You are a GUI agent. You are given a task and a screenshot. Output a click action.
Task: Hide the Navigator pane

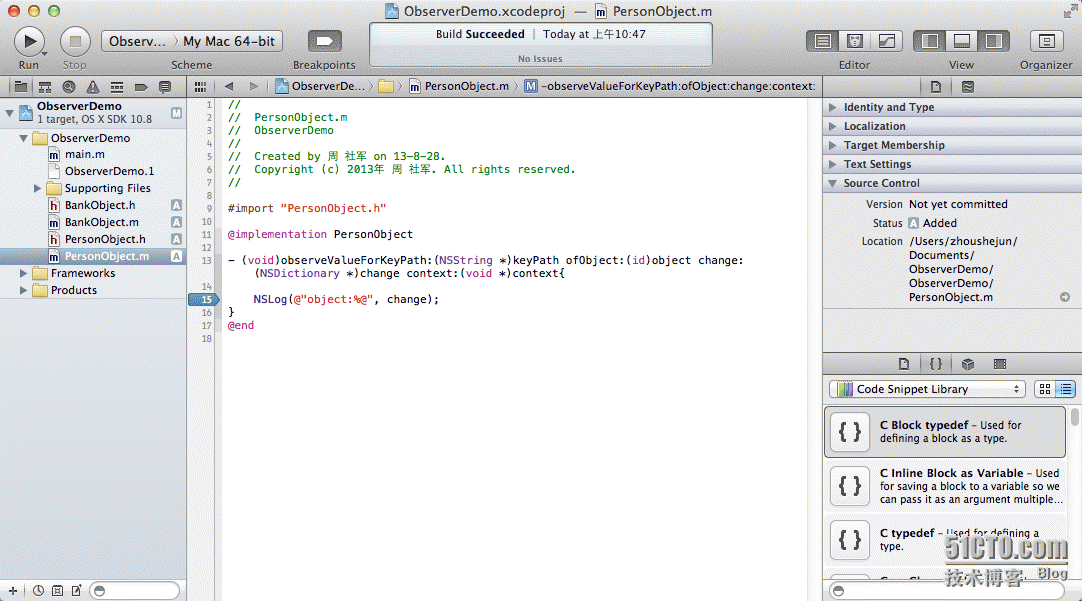click(929, 41)
